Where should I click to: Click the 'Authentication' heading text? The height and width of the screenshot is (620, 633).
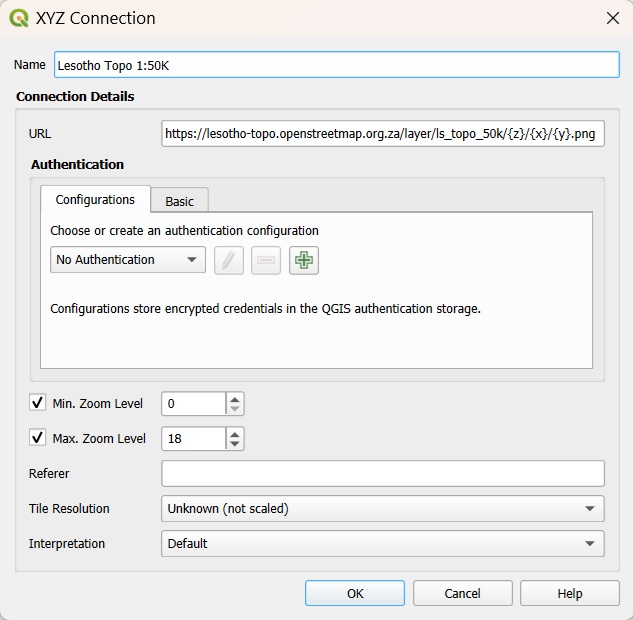click(x=78, y=164)
